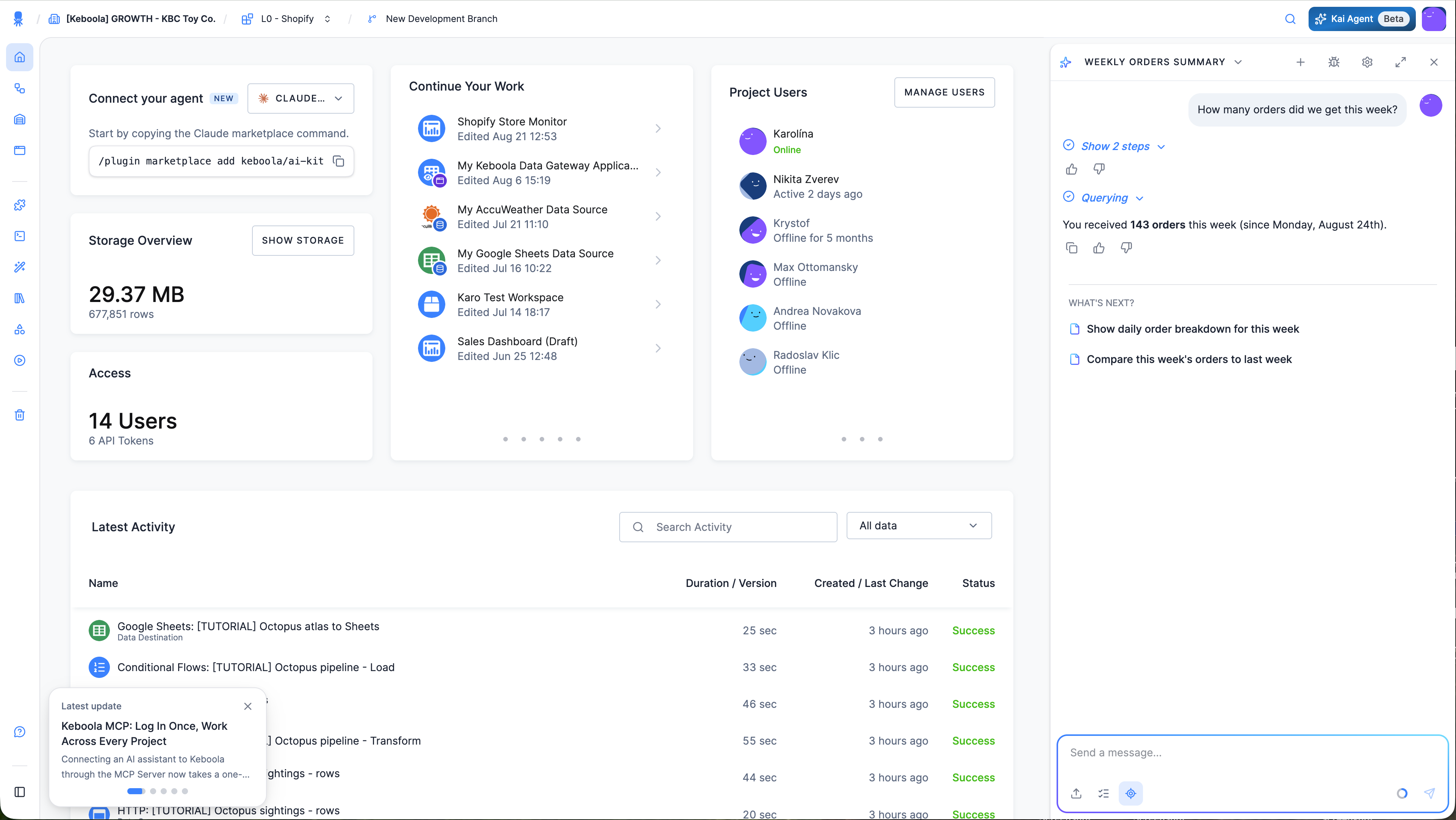Open All data filter dropdown
Viewport: 1456px width, 820px height.
coord(919,526)
